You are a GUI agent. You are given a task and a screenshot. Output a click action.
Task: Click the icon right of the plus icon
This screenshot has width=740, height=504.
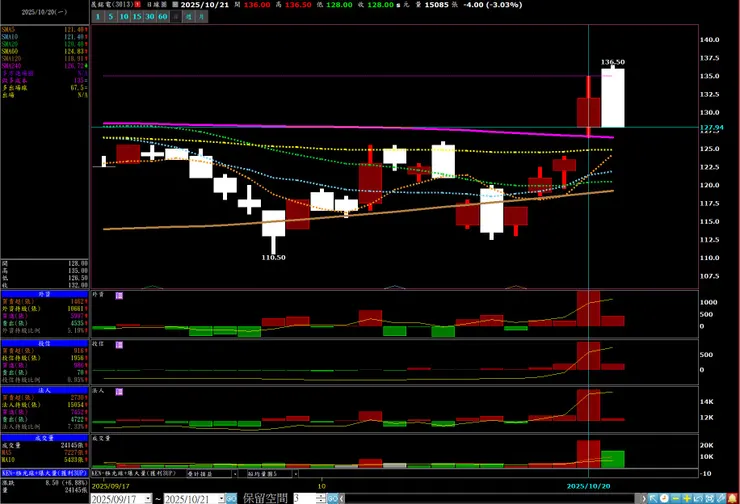pos(698,498)
